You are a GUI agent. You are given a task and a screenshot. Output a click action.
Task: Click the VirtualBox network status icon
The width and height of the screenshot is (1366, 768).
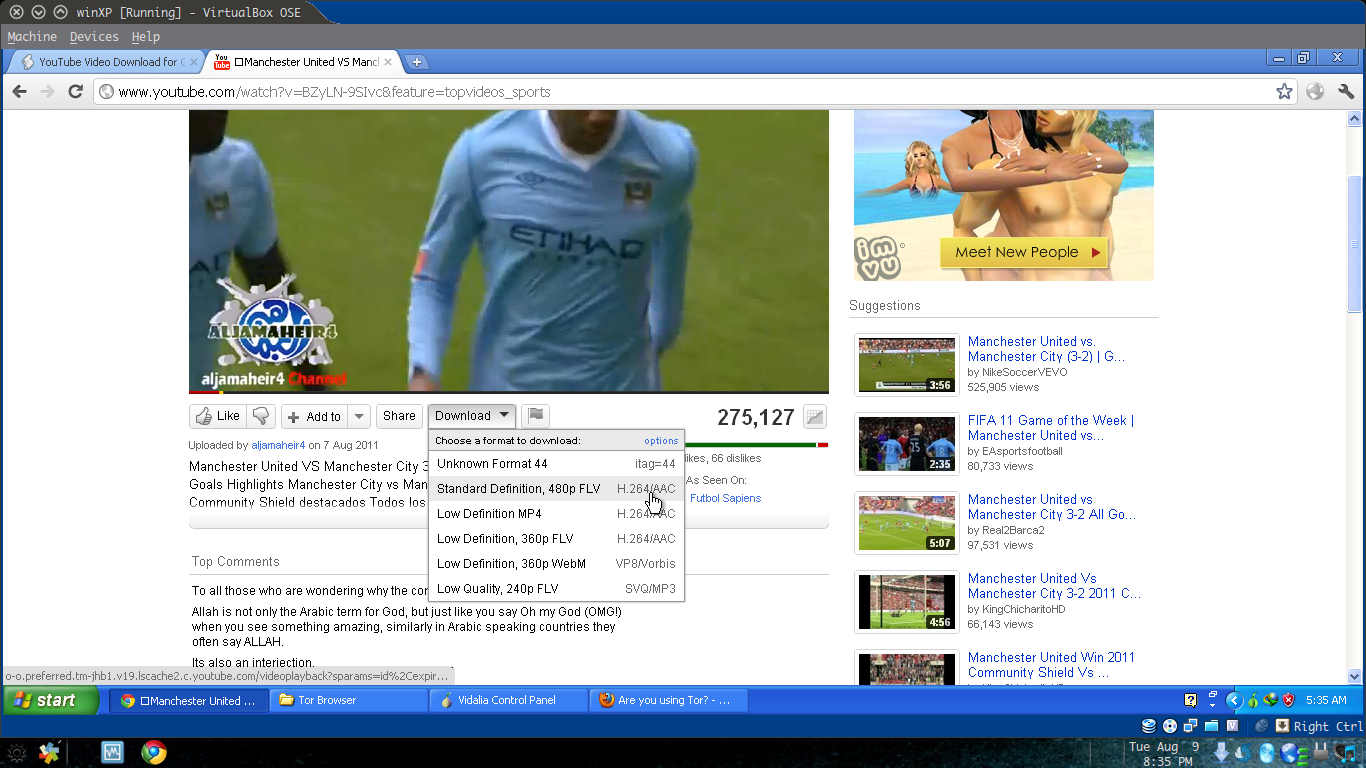coord(1191,726)
